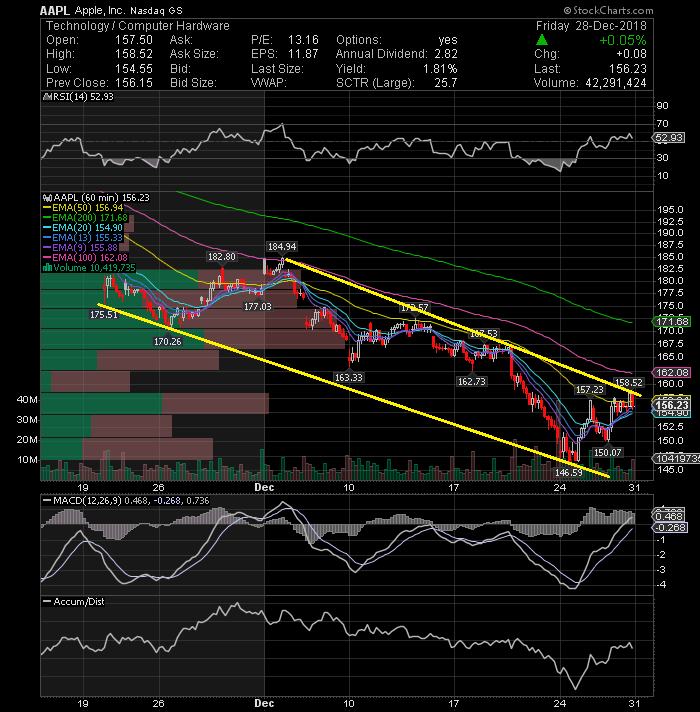Click the 162.73 low price label
This screenshot has height=712, width=700.
472,381
